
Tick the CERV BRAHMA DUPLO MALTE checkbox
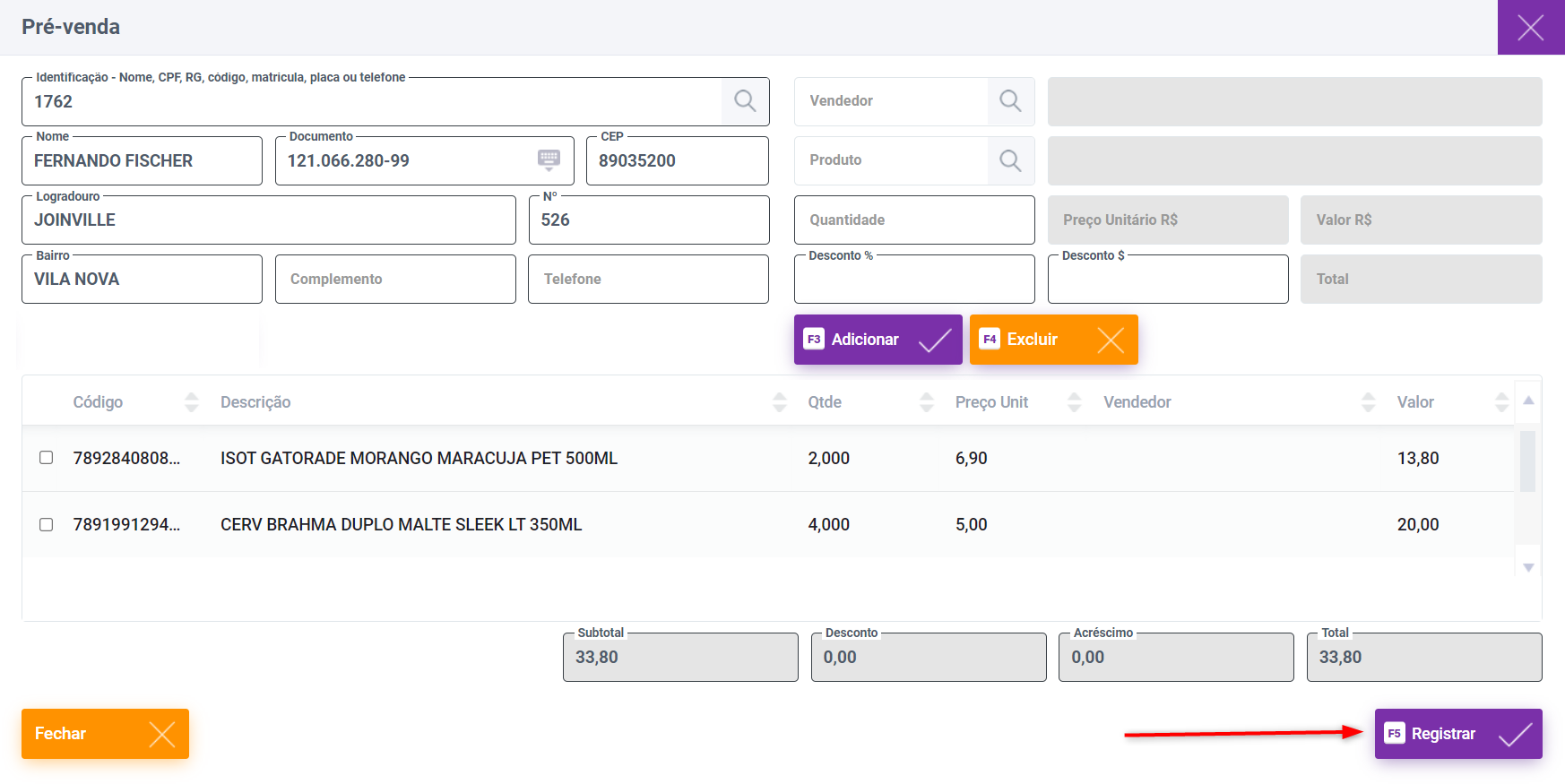coord(47,524)
